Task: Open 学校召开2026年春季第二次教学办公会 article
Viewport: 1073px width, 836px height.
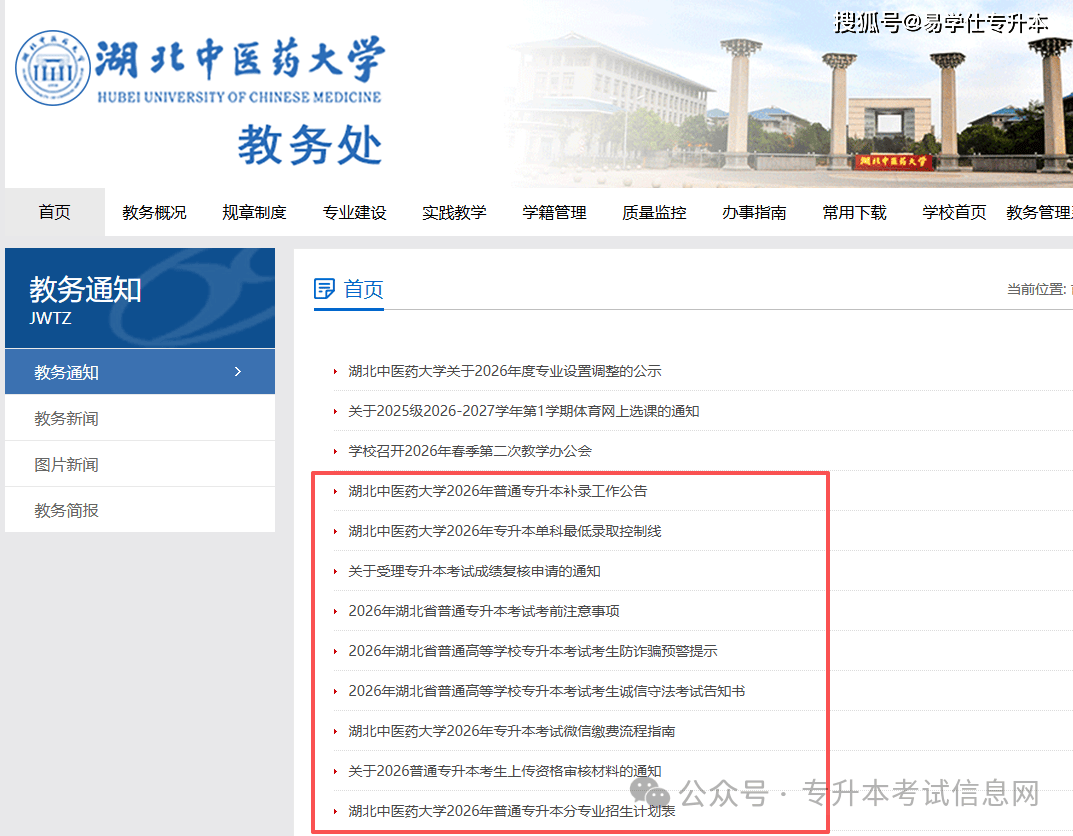Action: pyautogui.click(x=470, y=451)
